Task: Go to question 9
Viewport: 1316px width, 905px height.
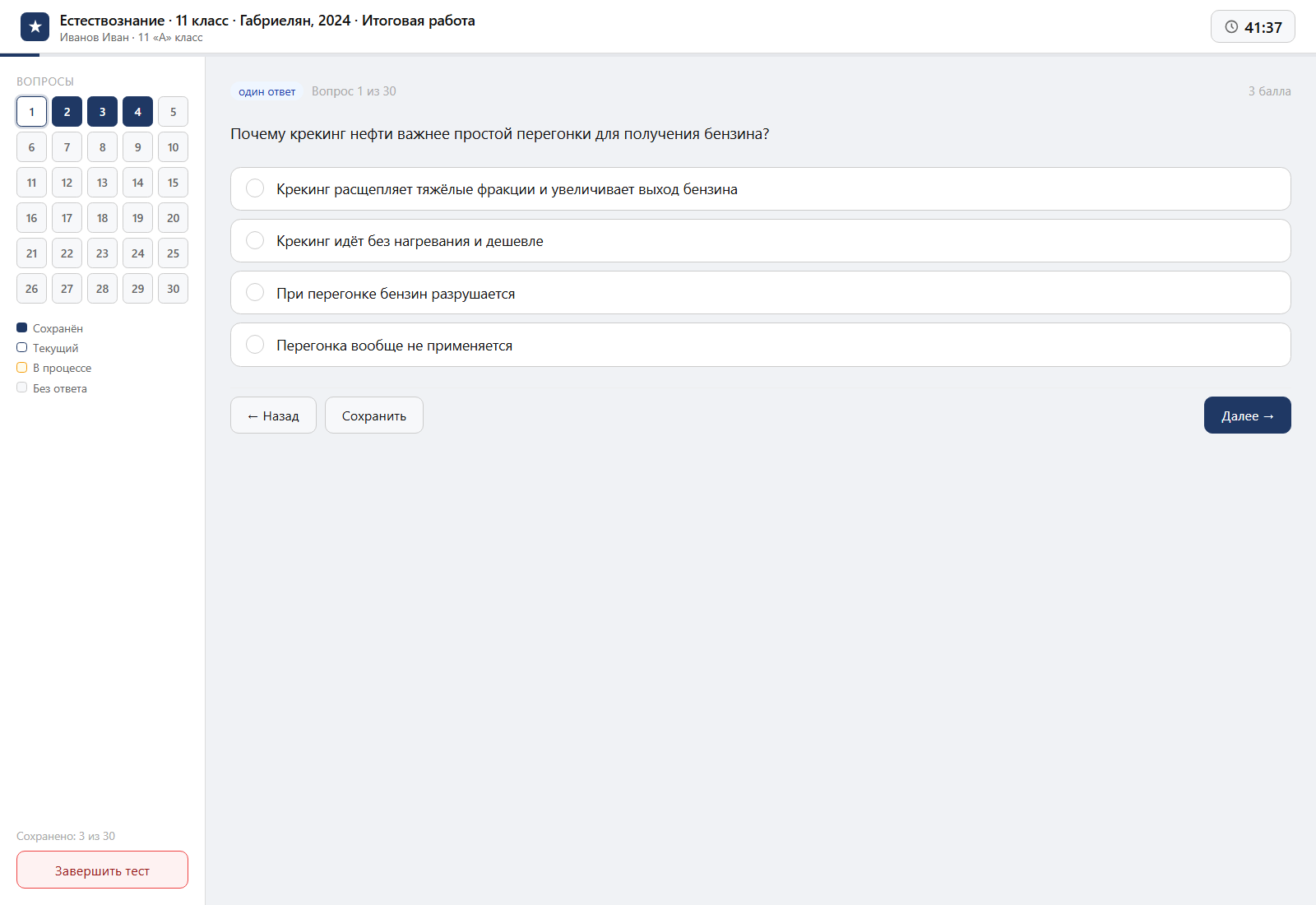Action: click(x=137, y=147)
